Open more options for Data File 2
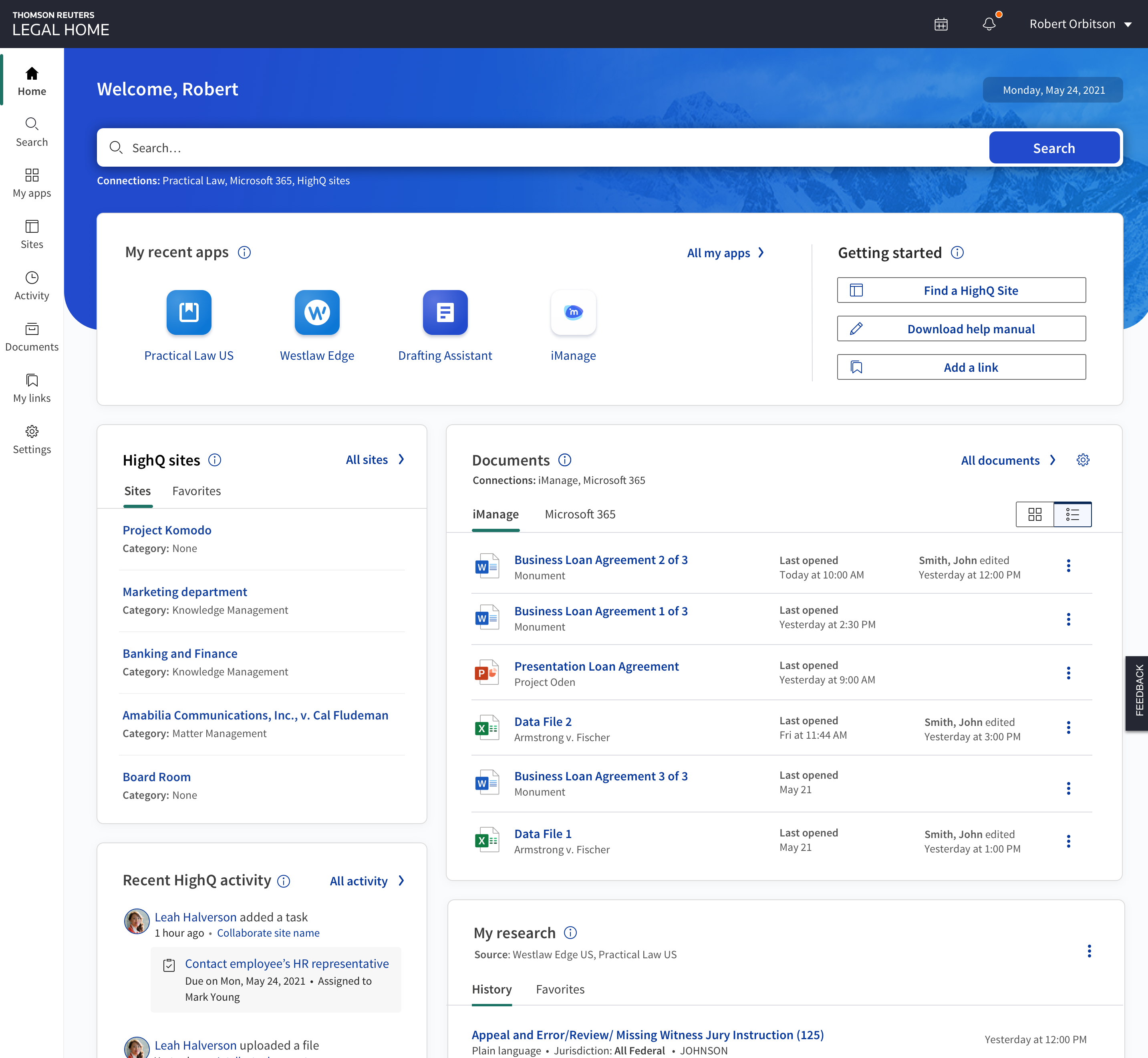Image resolution: width=1148 pixels, height=1058 pixels. (1068, 727)
